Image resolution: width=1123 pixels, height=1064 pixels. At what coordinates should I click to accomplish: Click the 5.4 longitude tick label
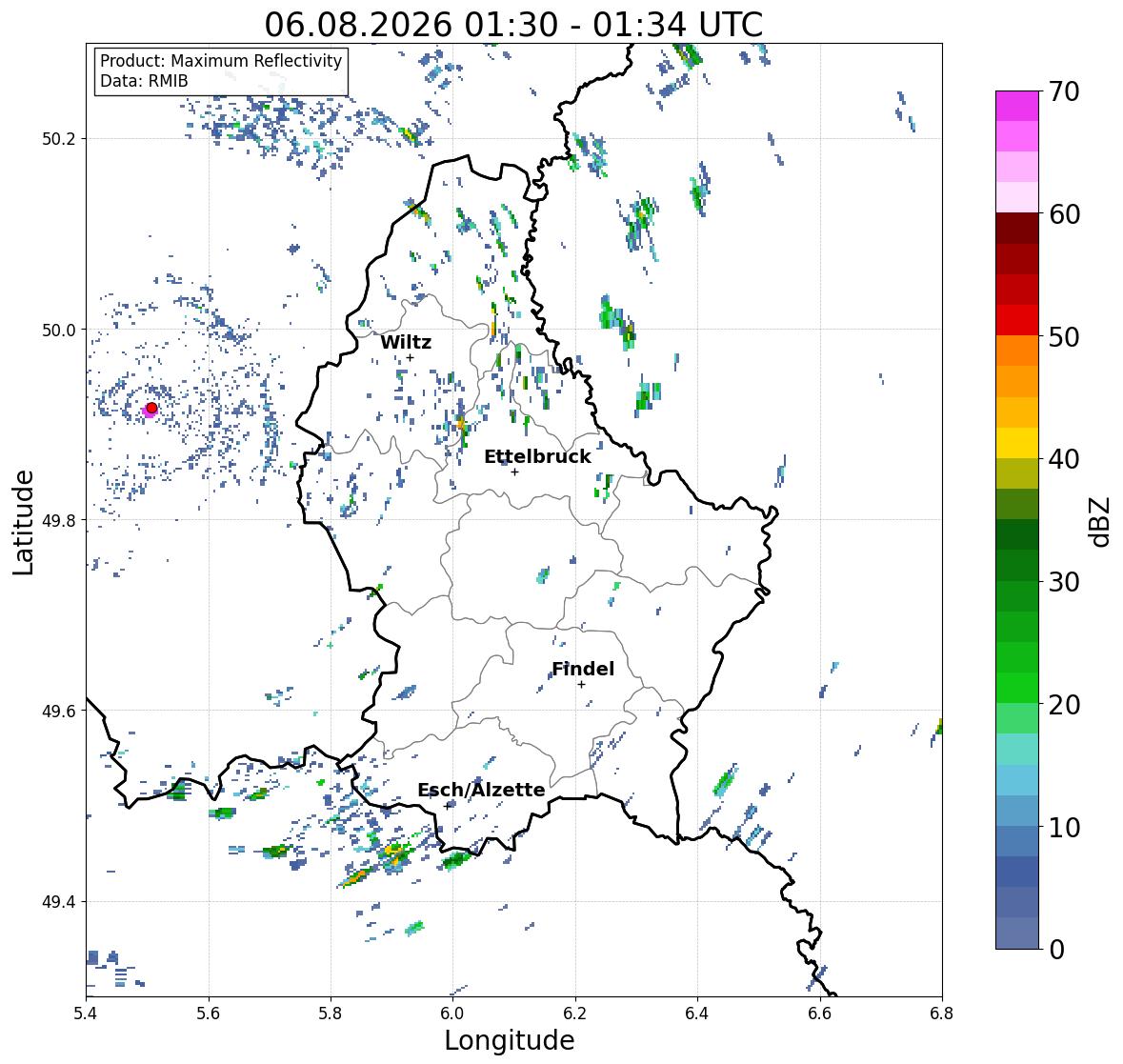[86, 1014]
